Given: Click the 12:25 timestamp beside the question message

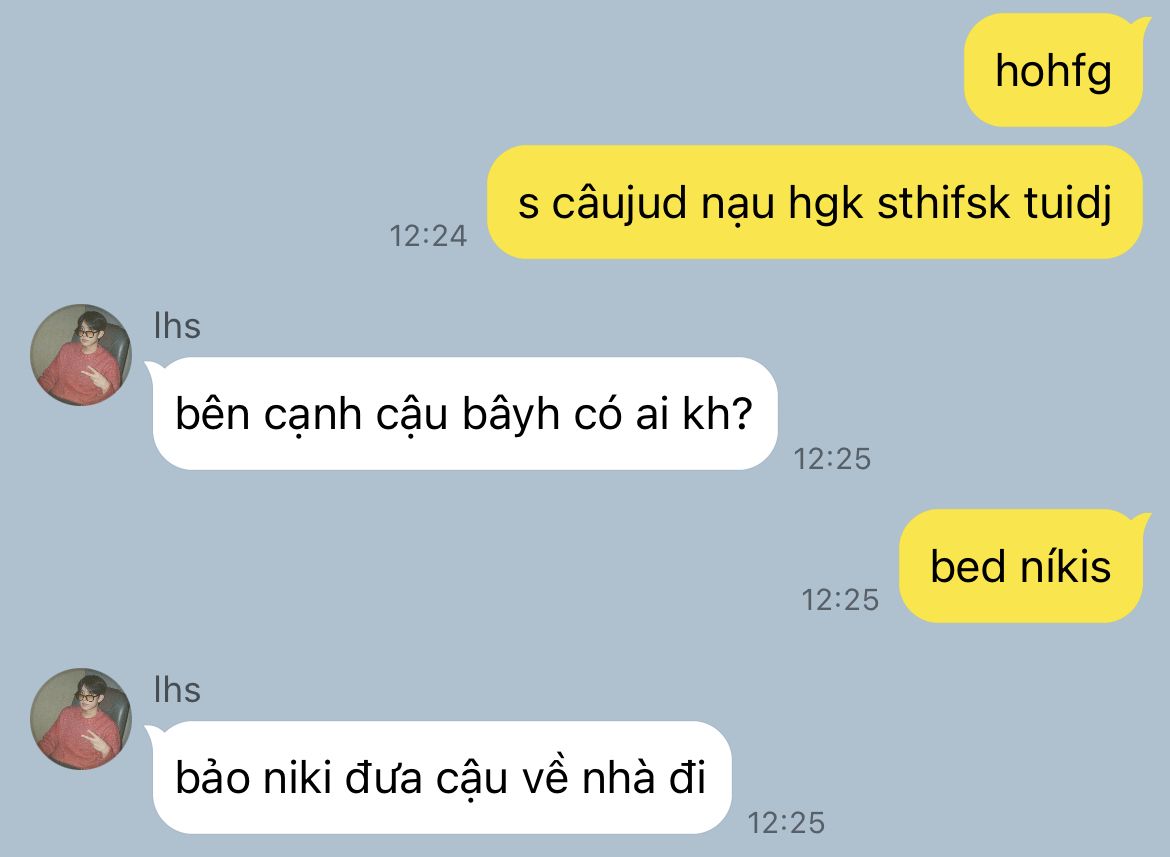Looking at the screenshot, I should click(832, 459).
